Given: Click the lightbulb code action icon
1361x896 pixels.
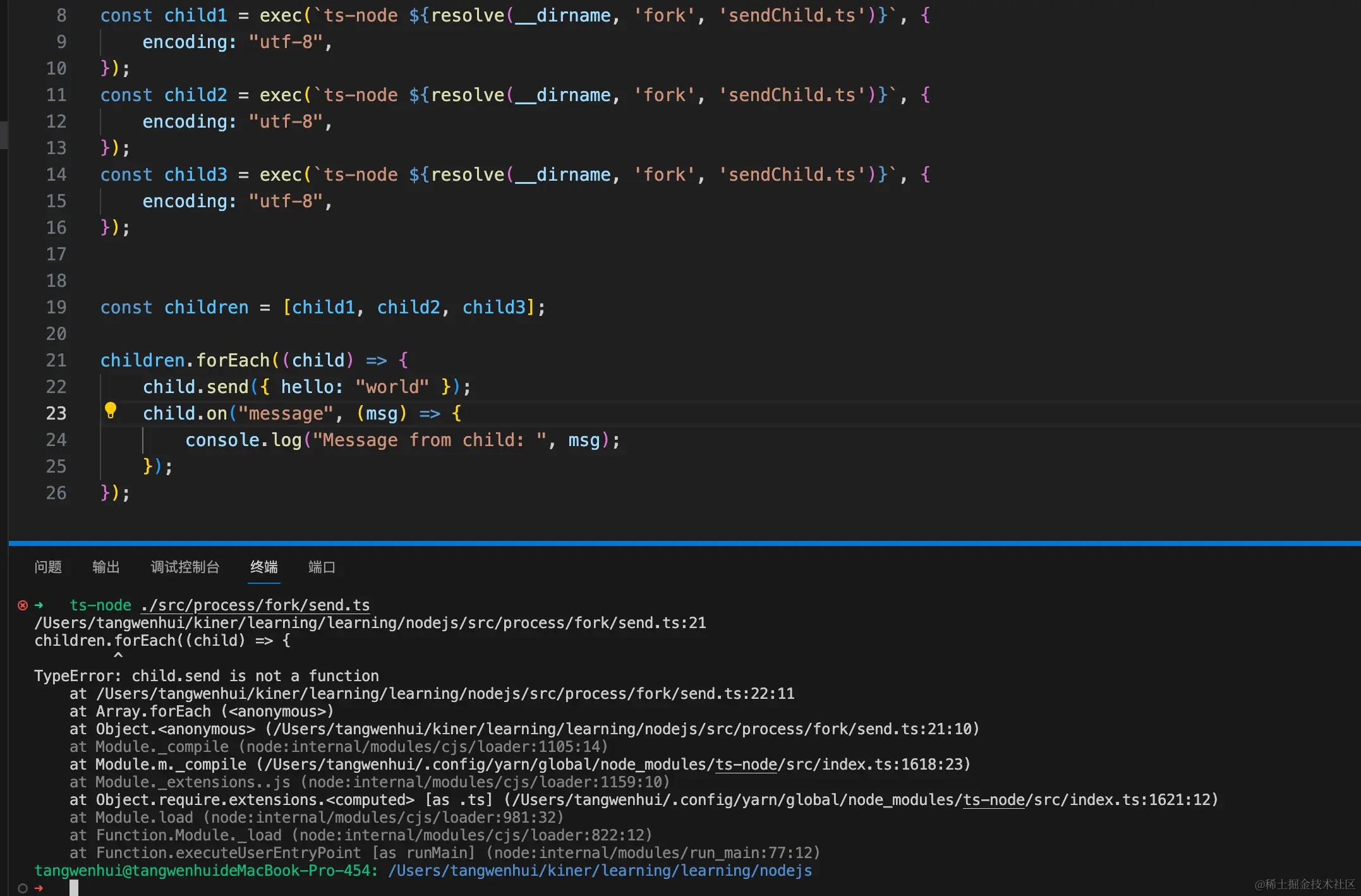Looking at the screenshot, I should (111, 411).
